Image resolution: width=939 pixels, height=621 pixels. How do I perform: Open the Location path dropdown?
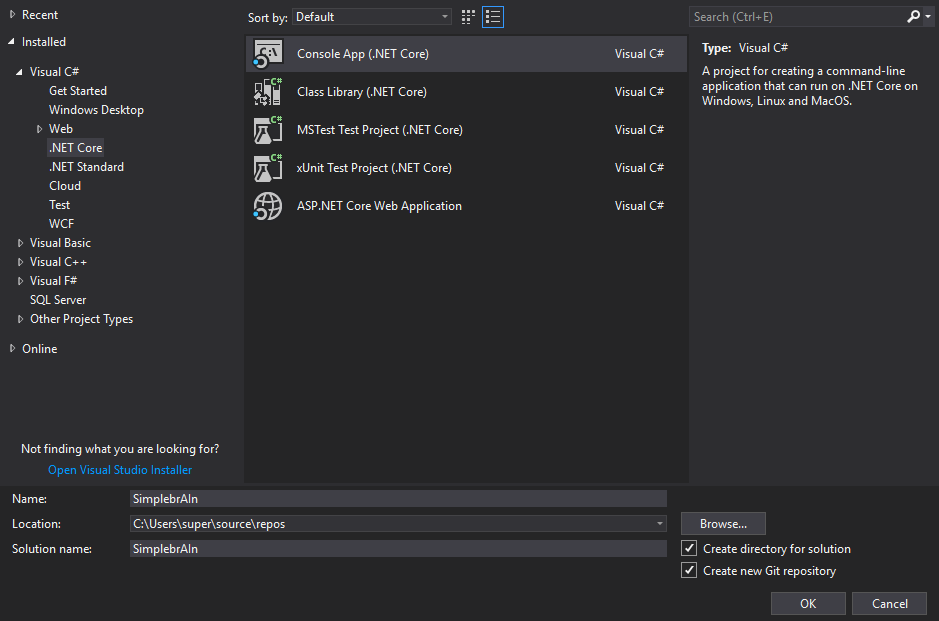(659, 524)
